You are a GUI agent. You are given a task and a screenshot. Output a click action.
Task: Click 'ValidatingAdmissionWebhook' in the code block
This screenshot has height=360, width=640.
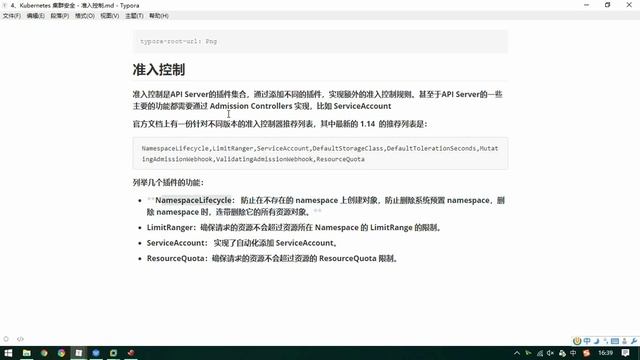click(x=264, y=159)
